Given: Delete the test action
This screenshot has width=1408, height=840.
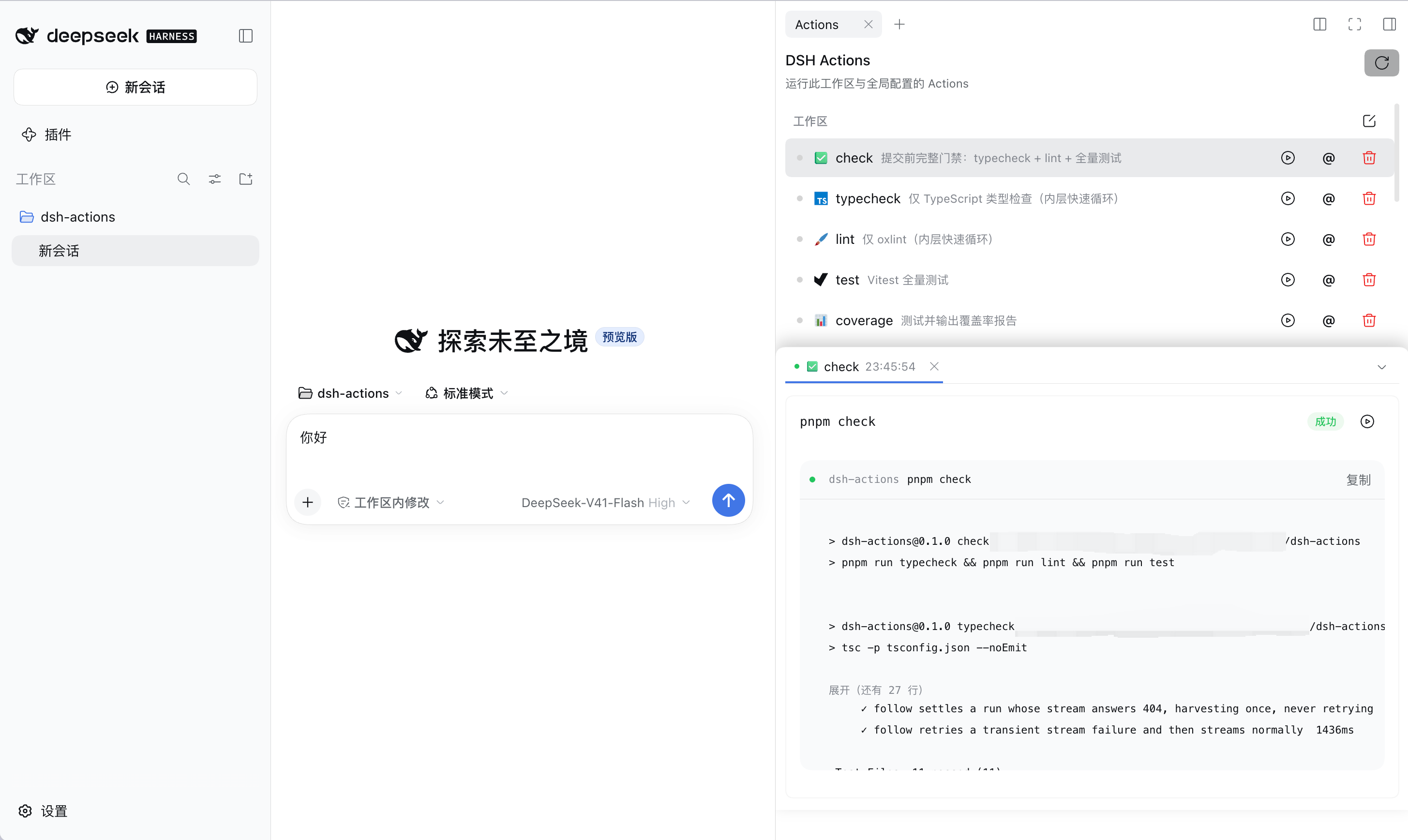Looking at the screenshot, I should point(1369,280).
